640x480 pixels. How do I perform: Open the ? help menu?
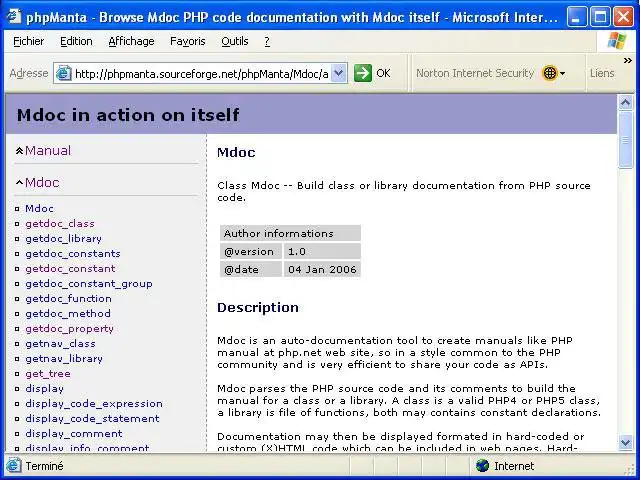pos(267,41)
